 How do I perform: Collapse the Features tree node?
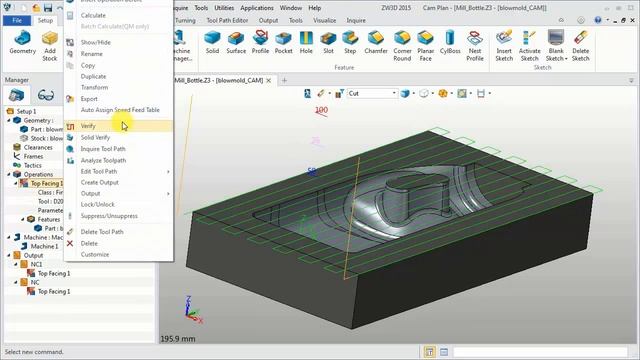[23, 219]
